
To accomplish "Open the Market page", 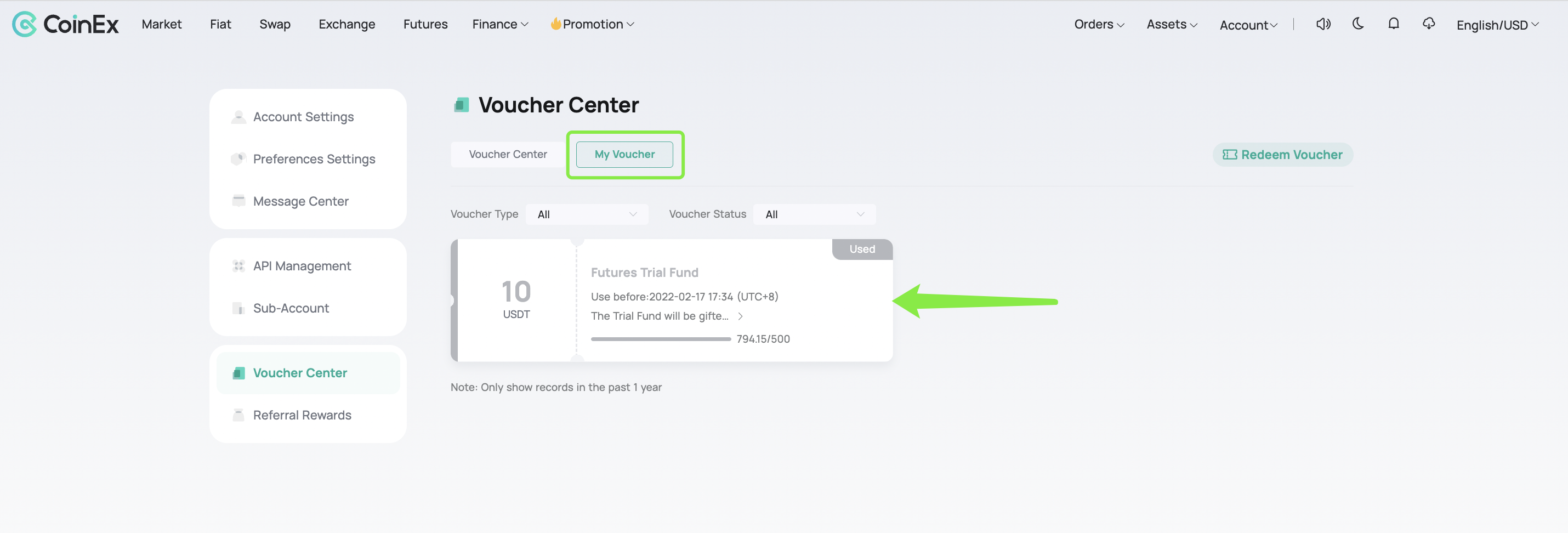I will pyautogui.click(x=161, y=24).
